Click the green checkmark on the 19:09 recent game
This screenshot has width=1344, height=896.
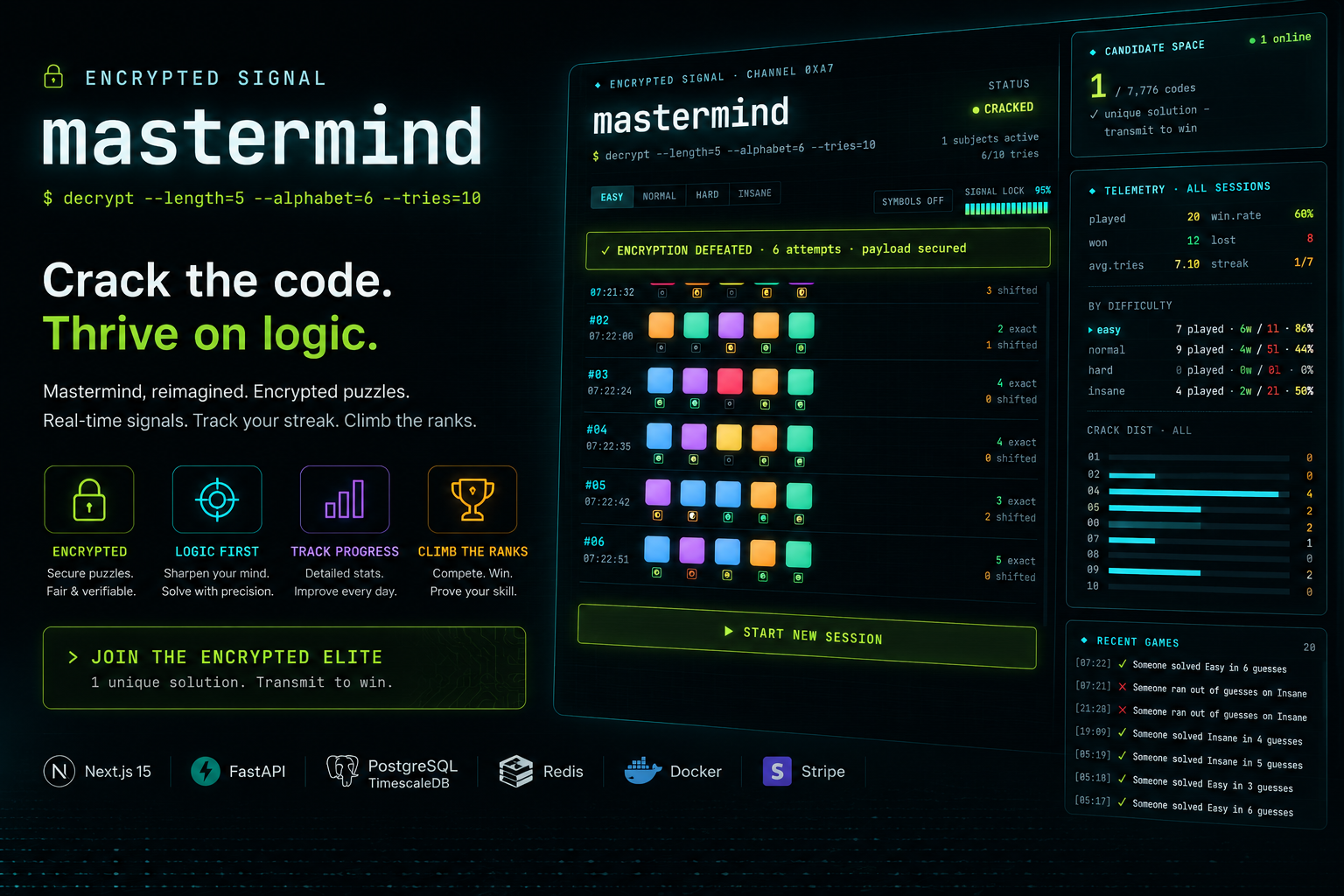[1123, 732]
